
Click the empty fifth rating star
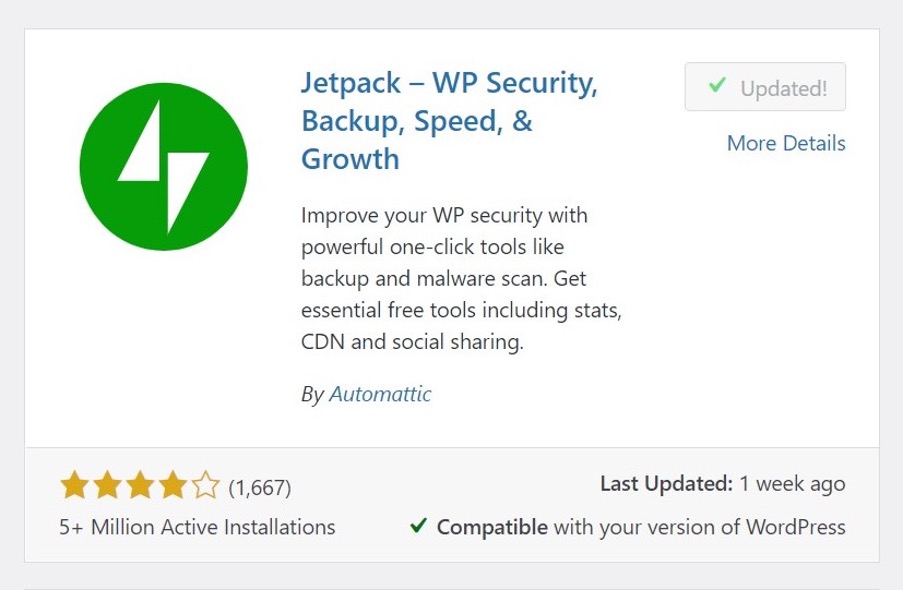[205, 487]
